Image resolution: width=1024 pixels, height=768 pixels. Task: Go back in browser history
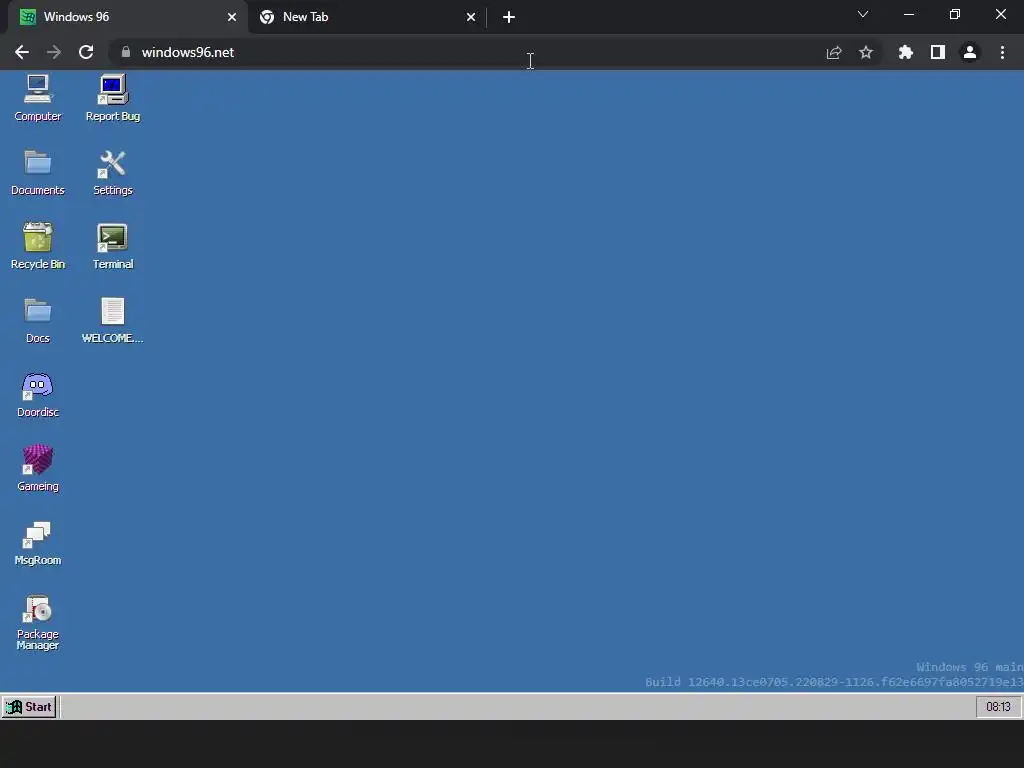tap(22, 52)
